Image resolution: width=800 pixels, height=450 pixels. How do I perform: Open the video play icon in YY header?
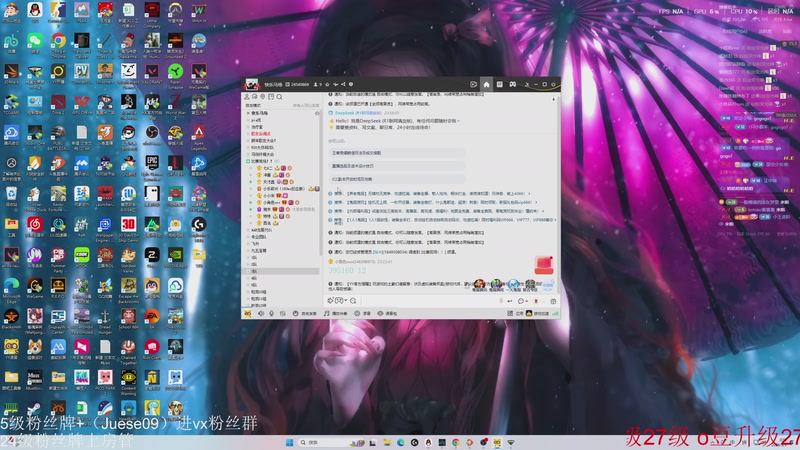tap(473, 84)
